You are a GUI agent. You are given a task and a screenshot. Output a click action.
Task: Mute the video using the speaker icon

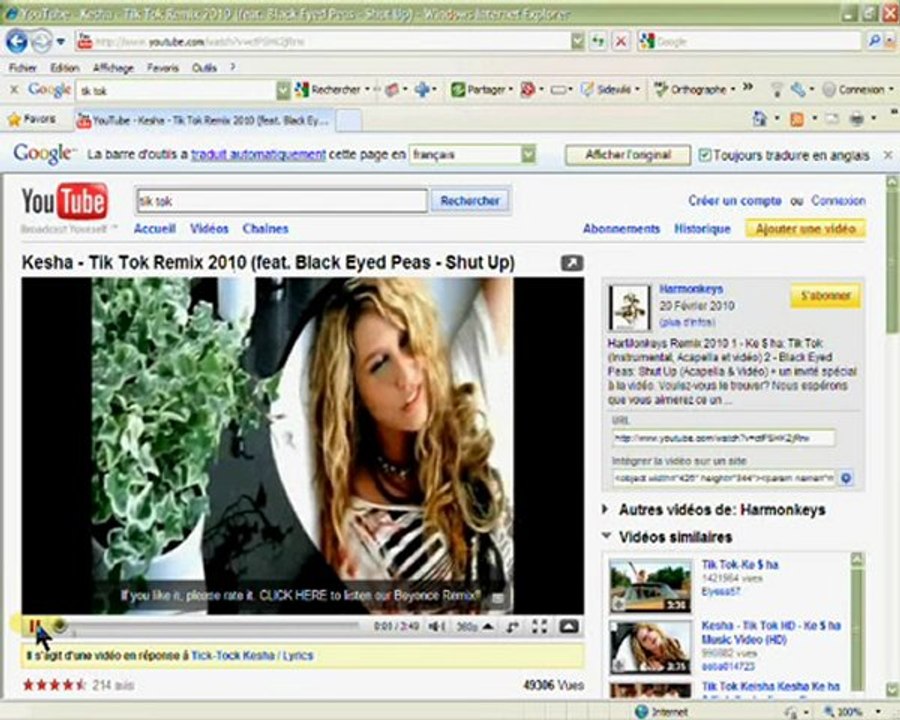pos(437,626)
